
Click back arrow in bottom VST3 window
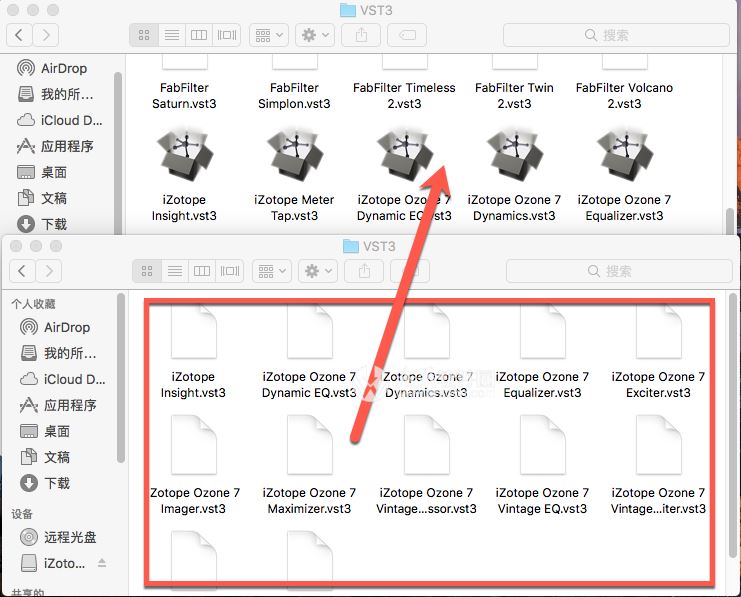(x=22, y=271)
